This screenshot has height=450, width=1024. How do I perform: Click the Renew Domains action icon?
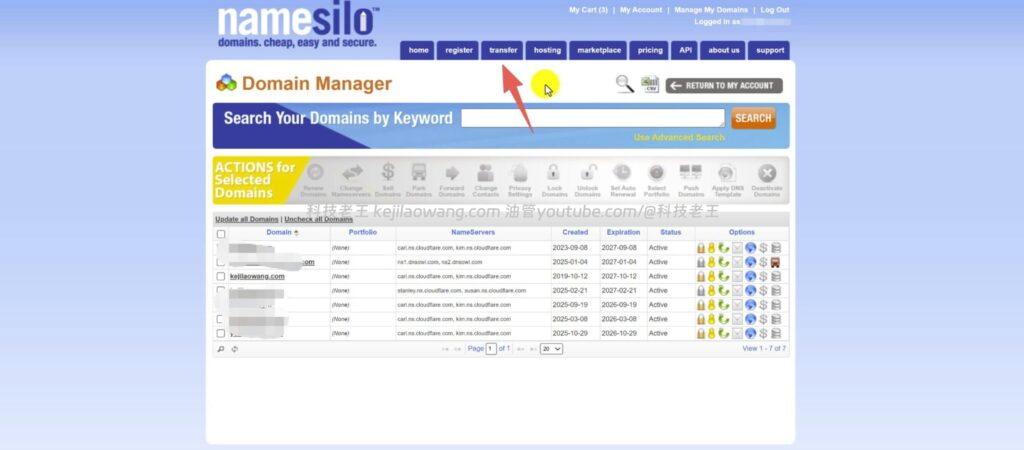point(315,172)
